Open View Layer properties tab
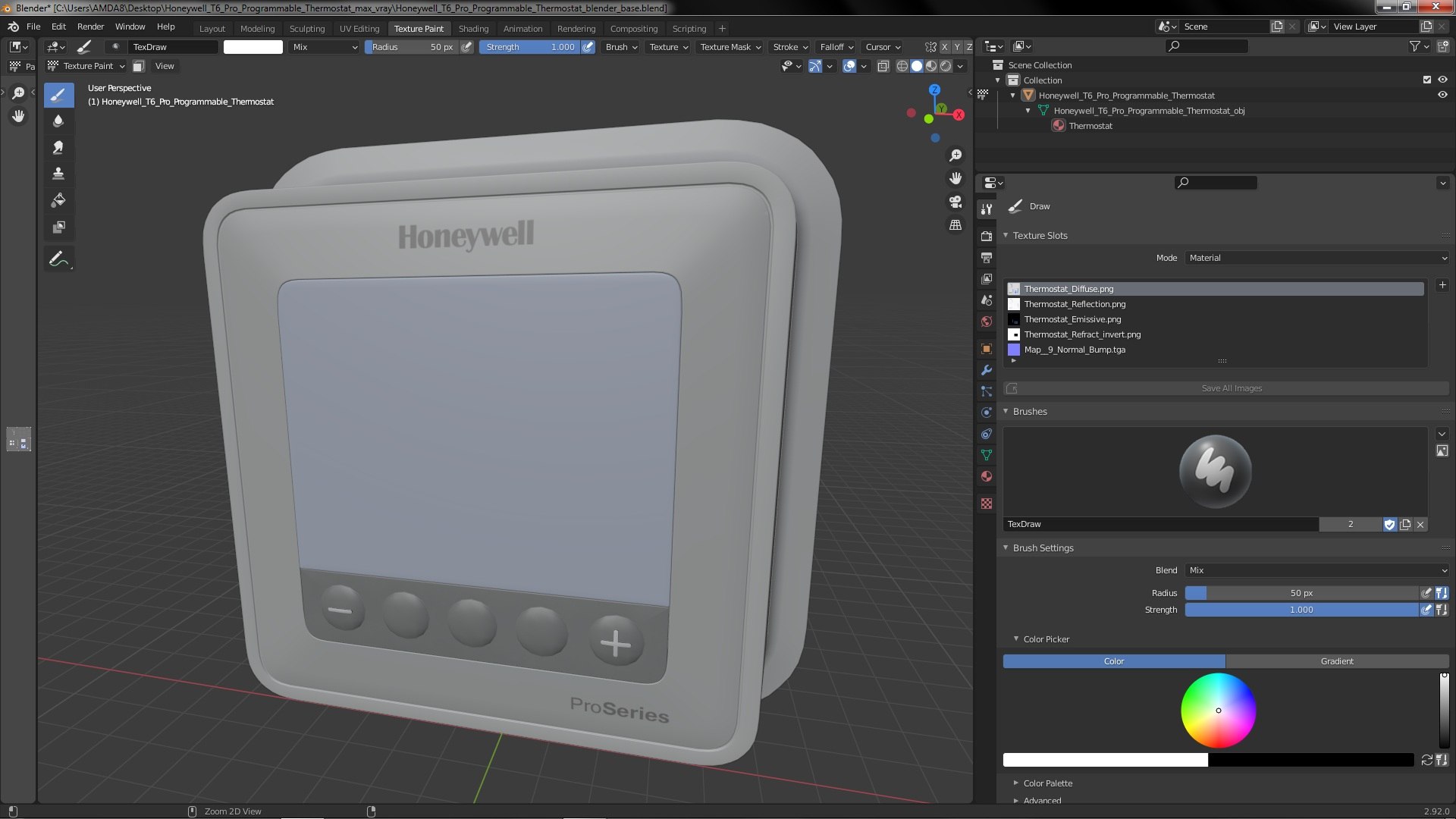 987,279
